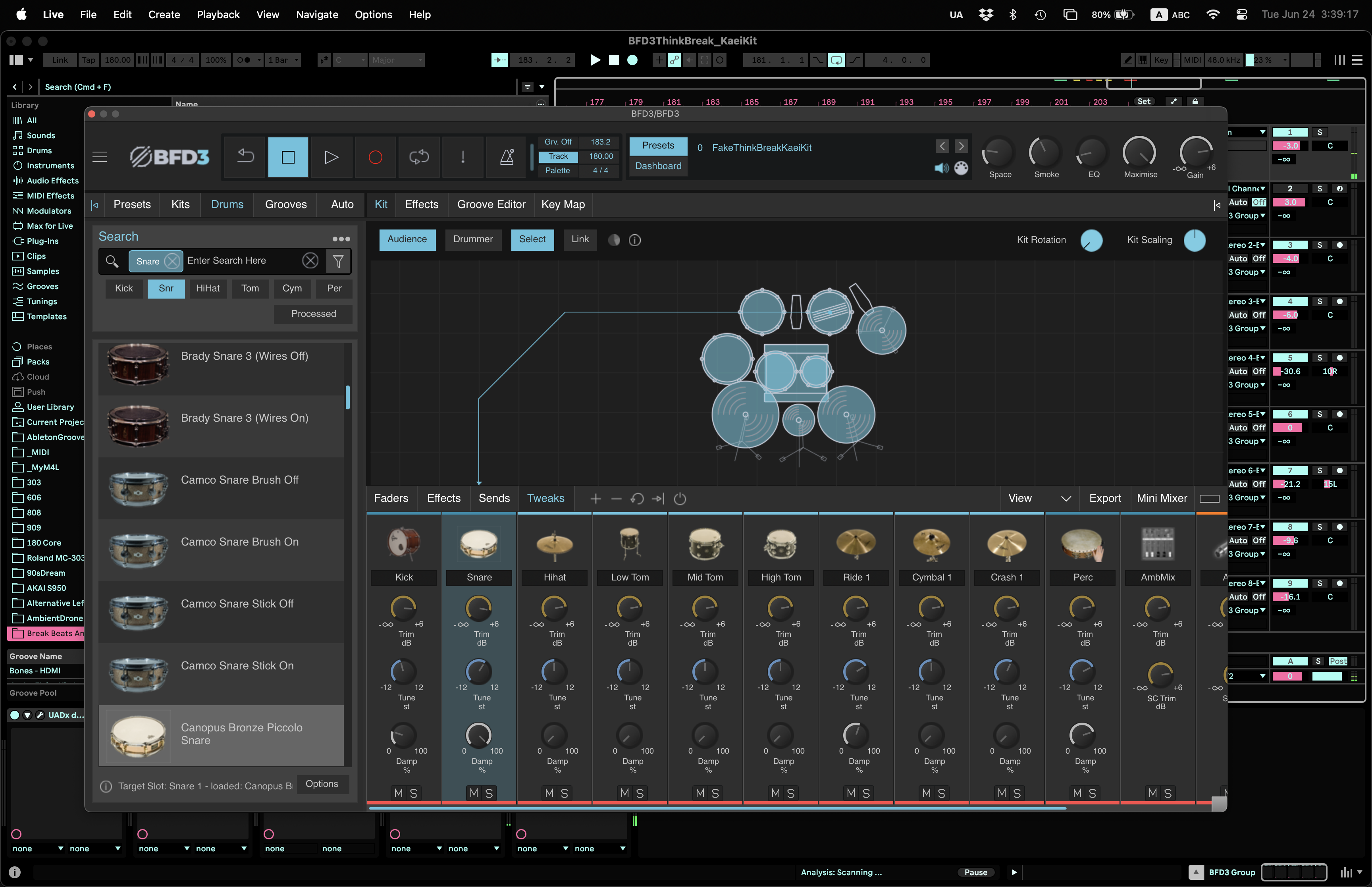Click the Options button in browser

coord(322,785)
